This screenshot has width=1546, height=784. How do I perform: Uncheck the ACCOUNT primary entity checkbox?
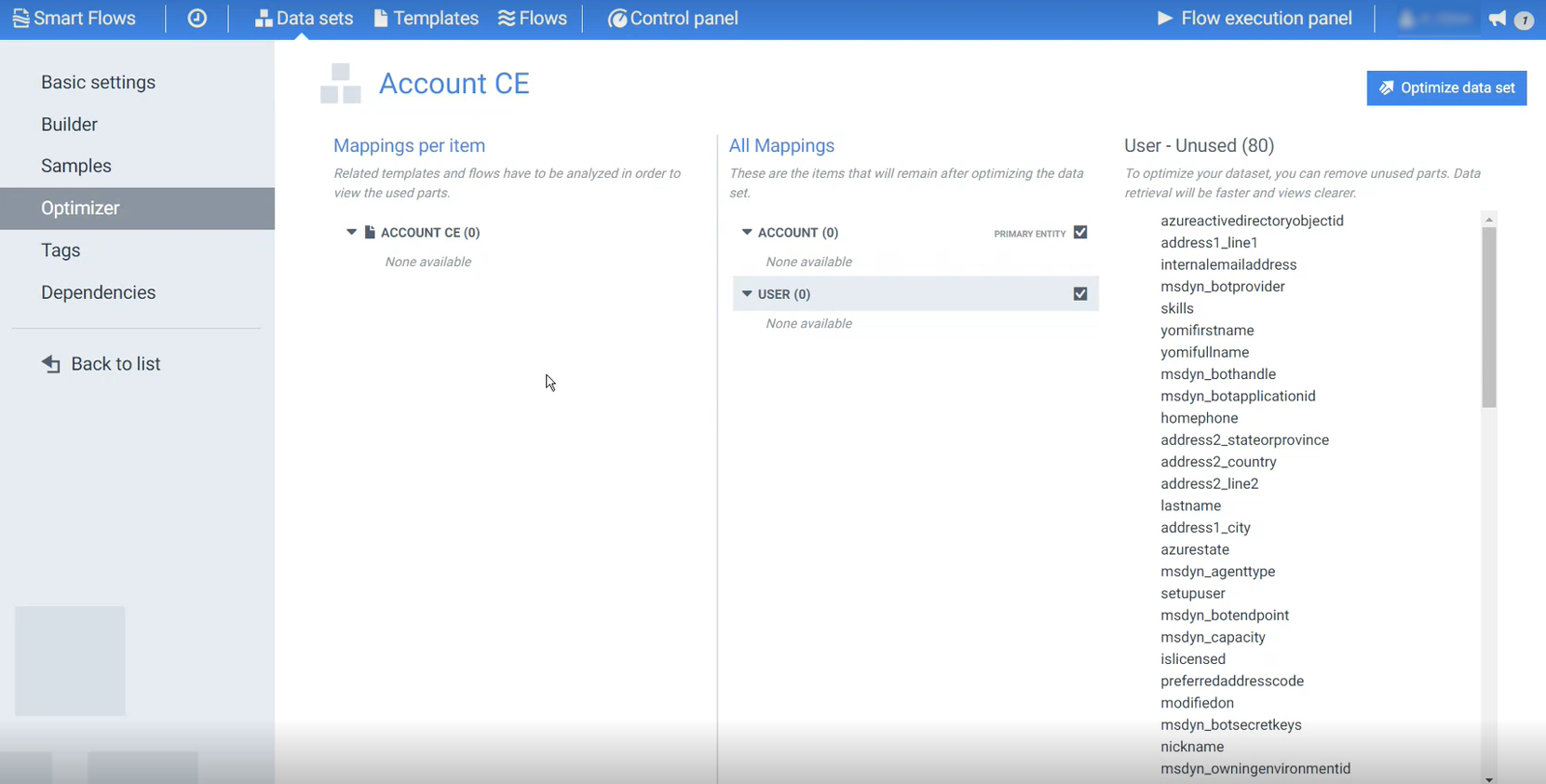[1080, 232]
